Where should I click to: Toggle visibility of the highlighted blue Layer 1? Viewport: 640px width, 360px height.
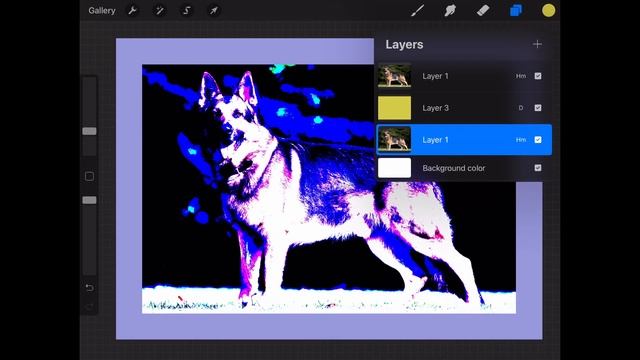pos(538,140)
